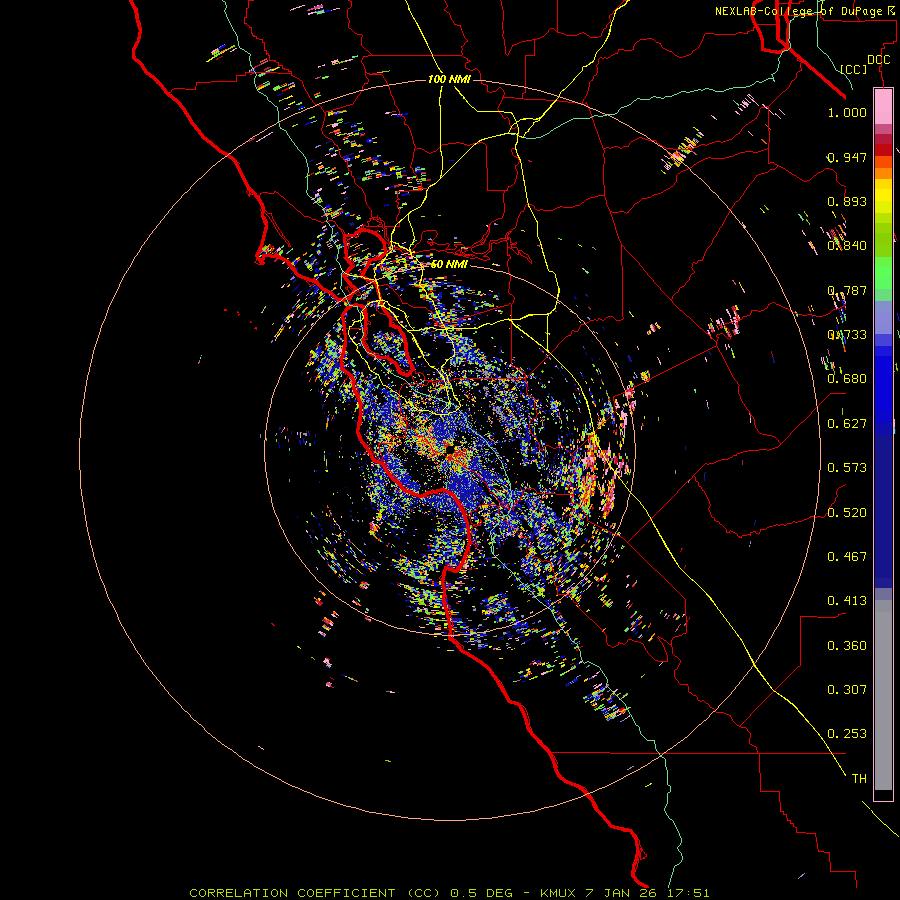
Task: Click the 50 NMI range ring label
Action: 449,264
